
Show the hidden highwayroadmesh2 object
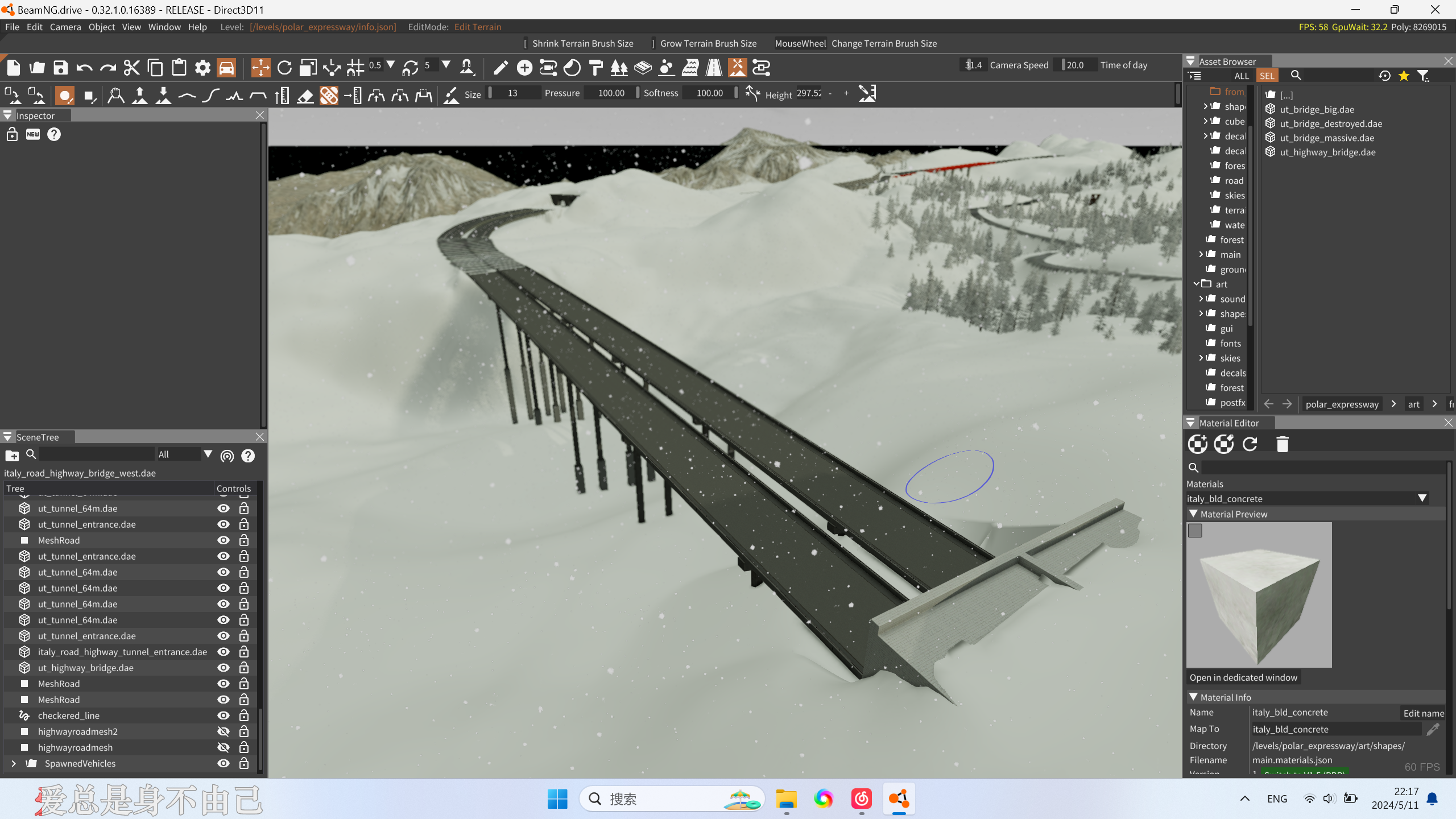[x=224, y=731]
